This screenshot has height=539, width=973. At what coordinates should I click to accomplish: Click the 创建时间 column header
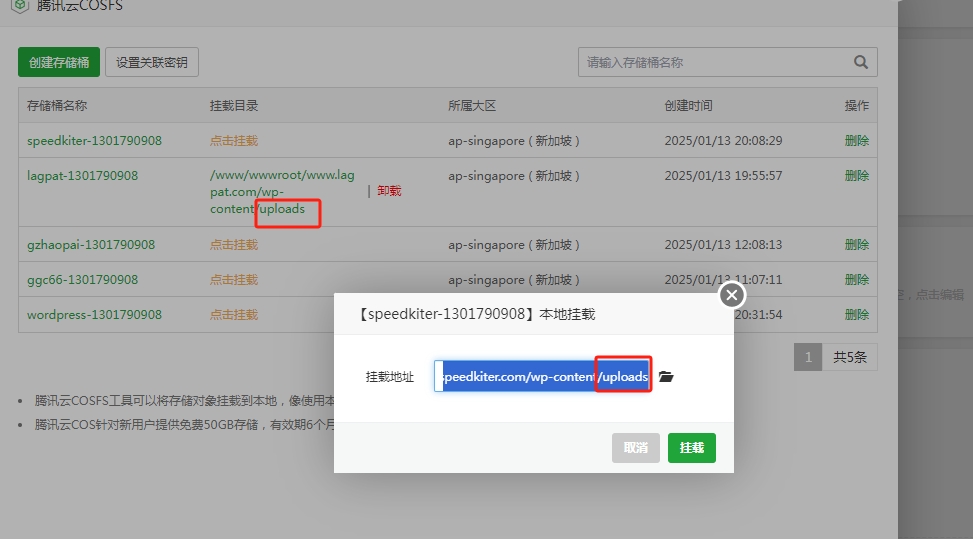click(x=688, y=106)
